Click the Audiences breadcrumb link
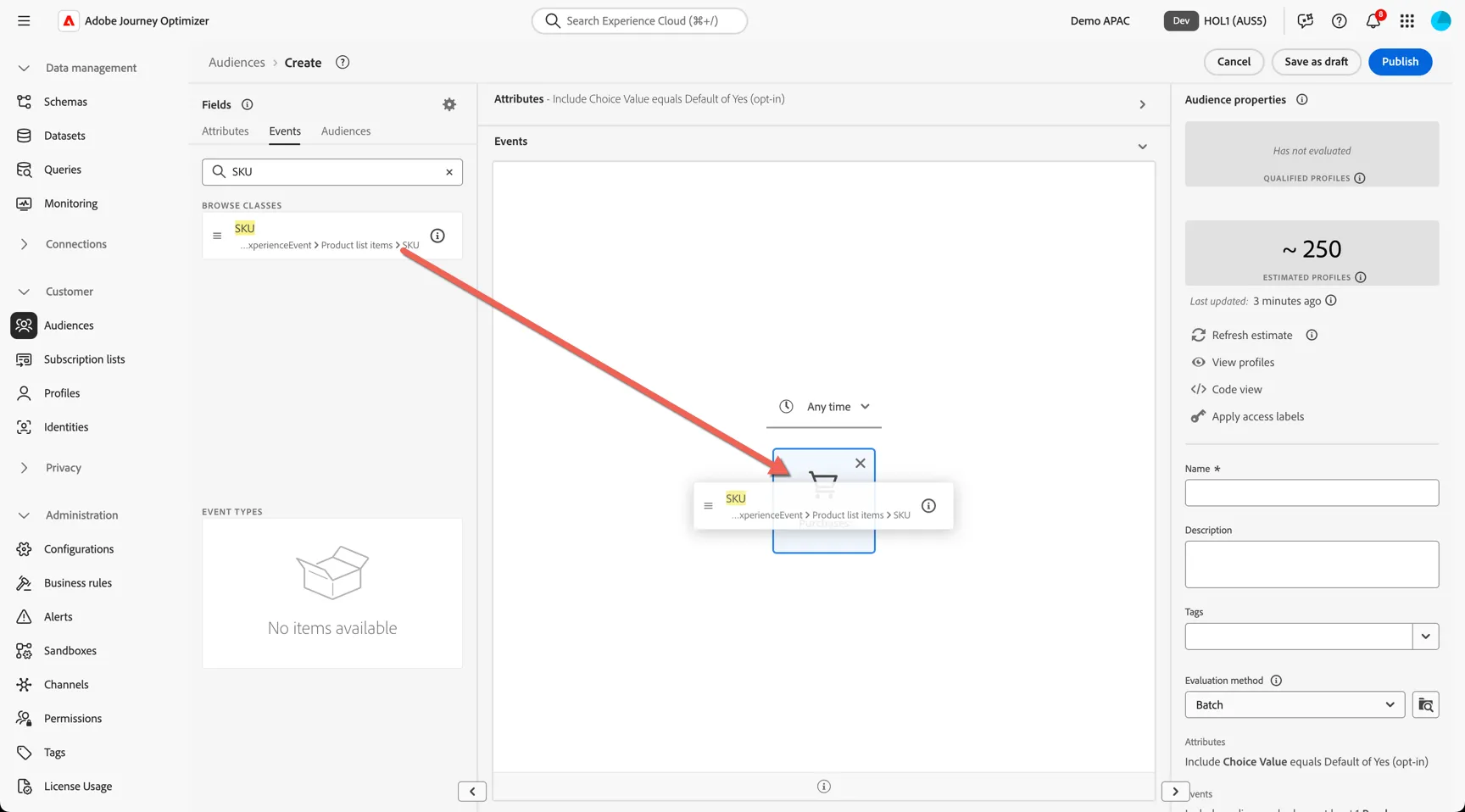The image size is (1465, 812). point(237,62)
